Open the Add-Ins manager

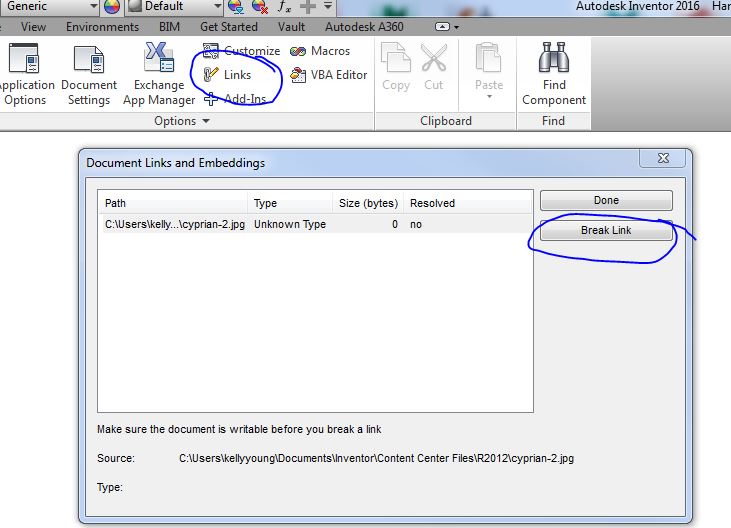pyautogui.click(x=234, y=99)
